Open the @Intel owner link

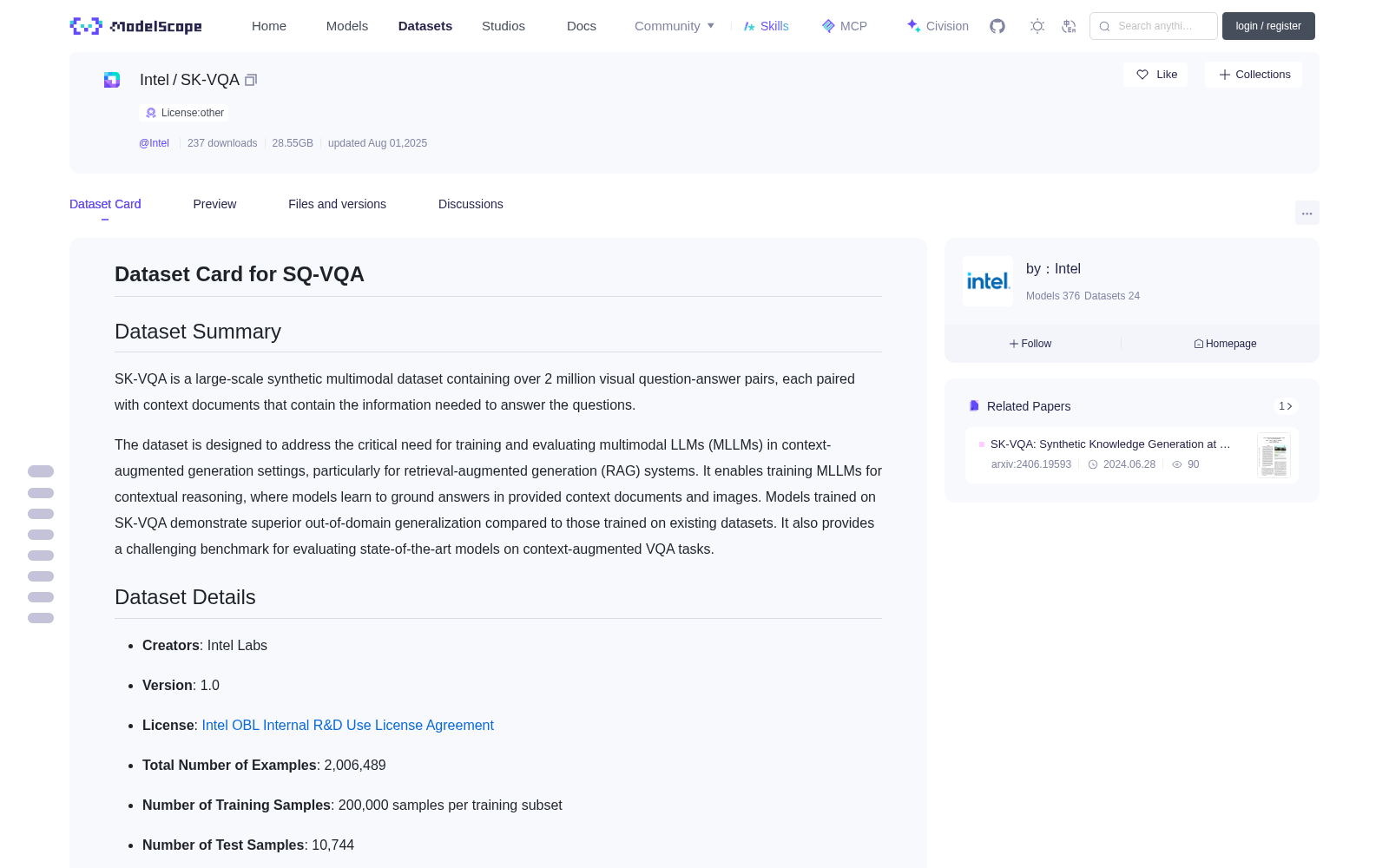click(154, 143)
